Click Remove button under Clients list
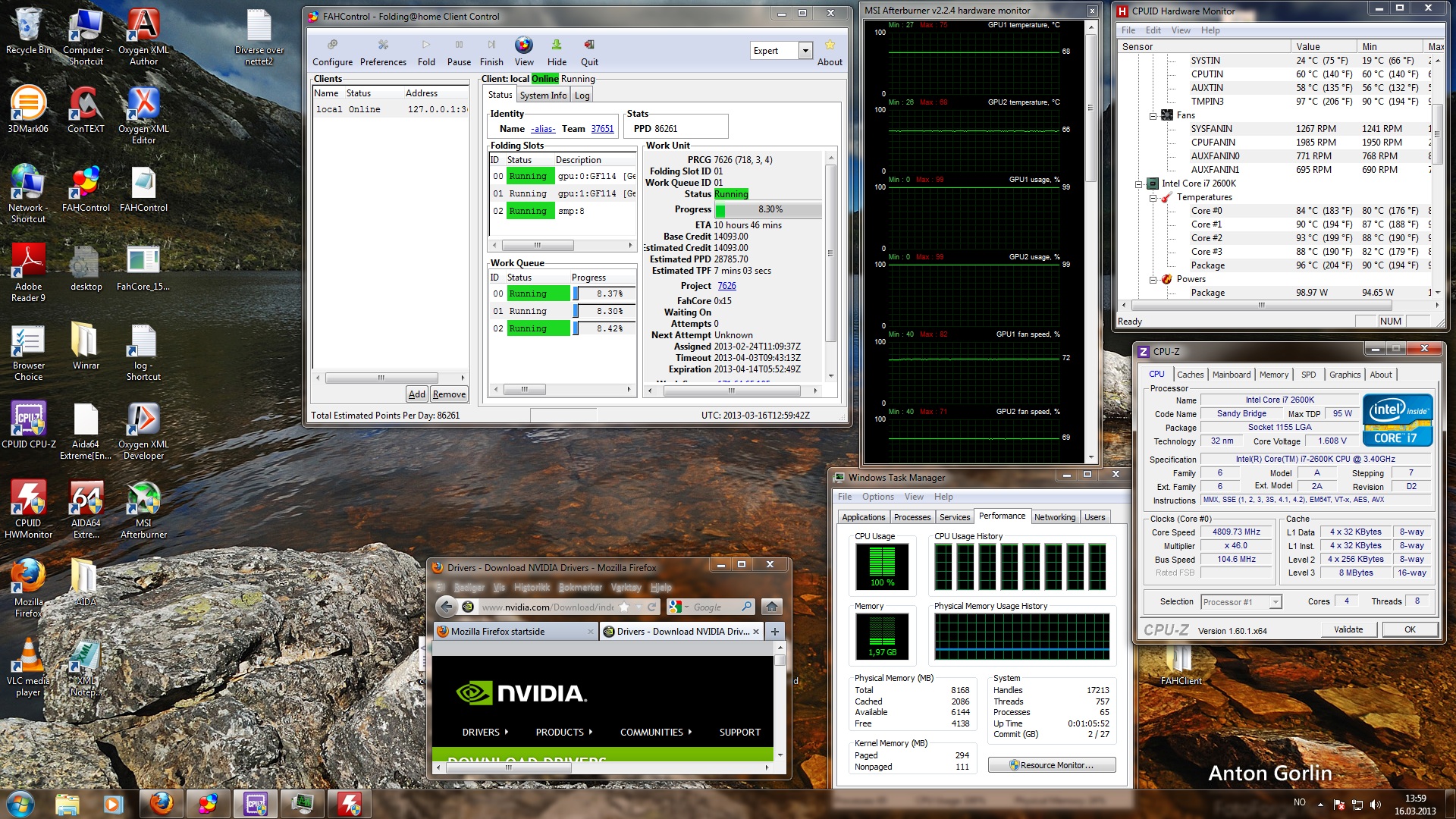 (x=449, y=394)
